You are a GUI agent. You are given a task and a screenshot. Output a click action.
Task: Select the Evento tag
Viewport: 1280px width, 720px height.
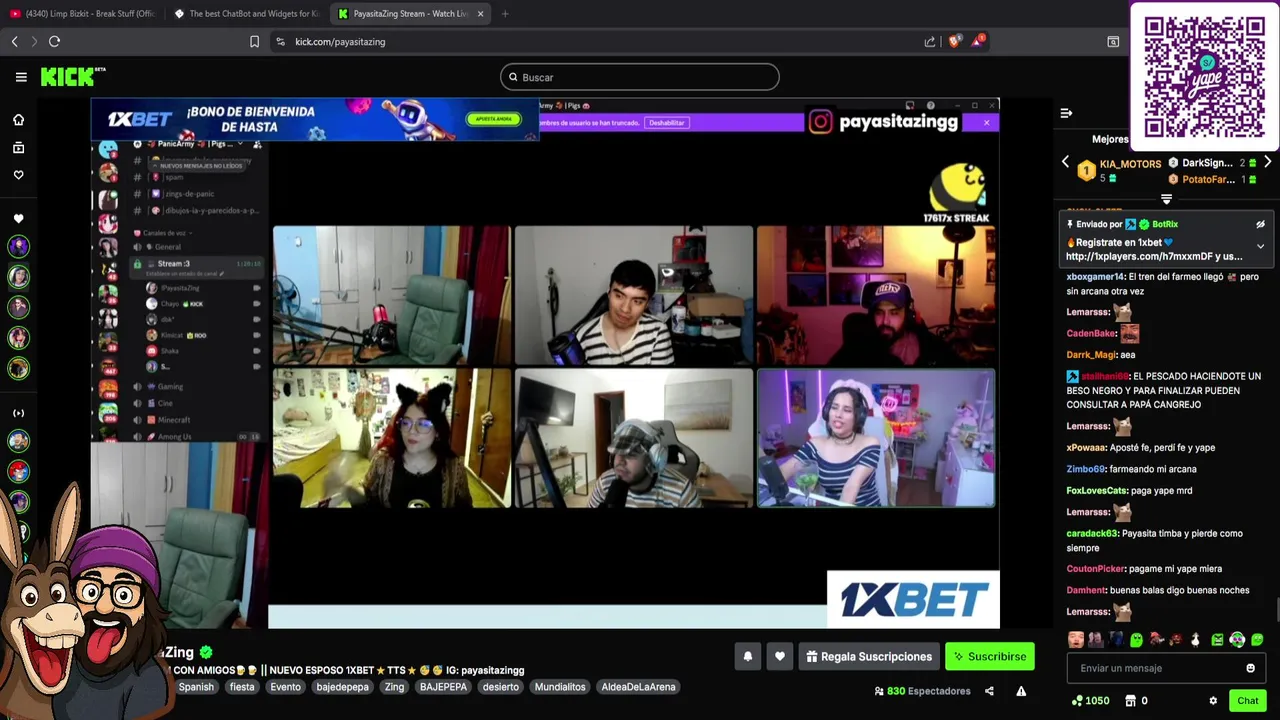click(285, 687)
